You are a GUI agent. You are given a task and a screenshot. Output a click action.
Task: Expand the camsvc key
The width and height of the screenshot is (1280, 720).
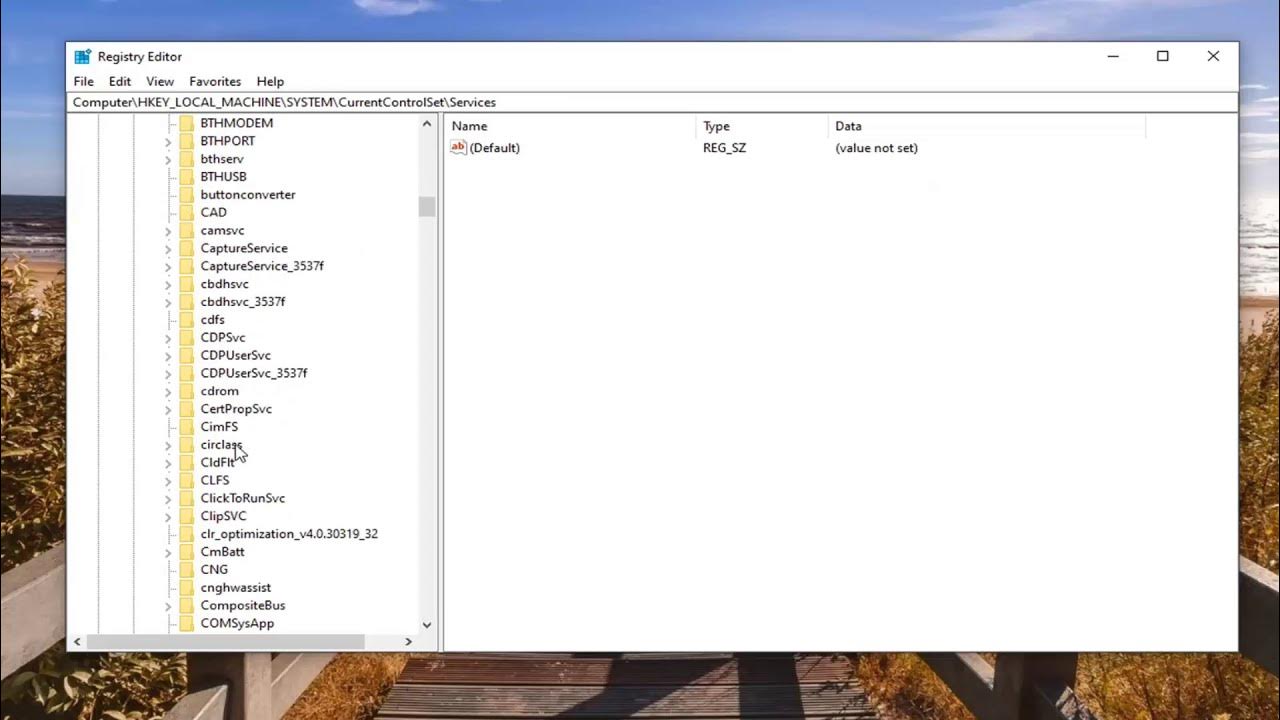click(168, 231)
